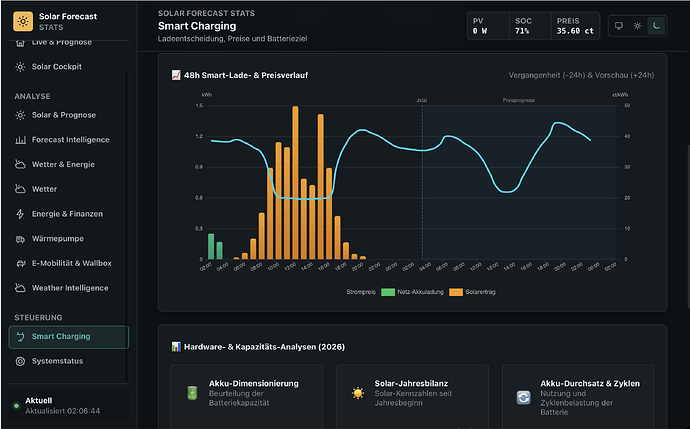
Task: Click the E-Mobilität car icon
Action: [x=20, y=264]
